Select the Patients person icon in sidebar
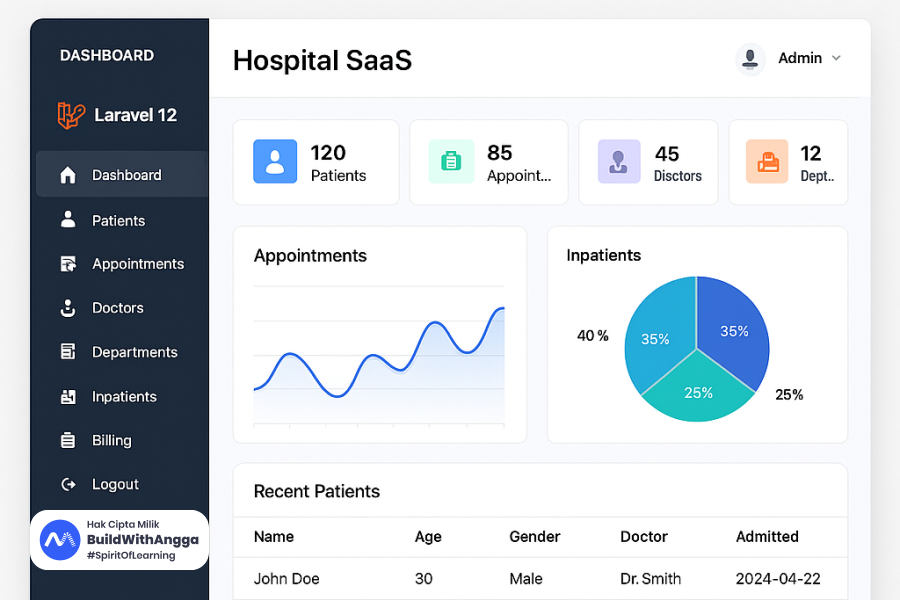The image size is (900, 600). 68,219
